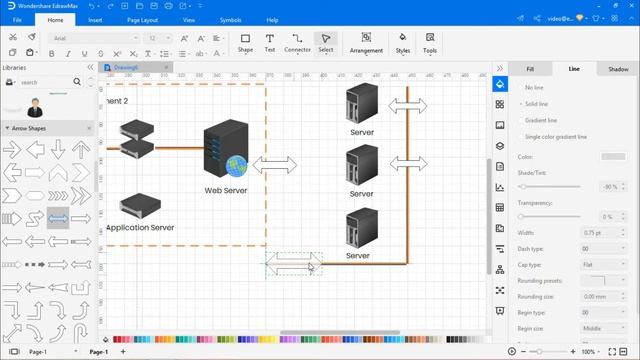Apply superscript formatting
The width and height of the screenshot is (640, 360).
(x=117, y=53)
